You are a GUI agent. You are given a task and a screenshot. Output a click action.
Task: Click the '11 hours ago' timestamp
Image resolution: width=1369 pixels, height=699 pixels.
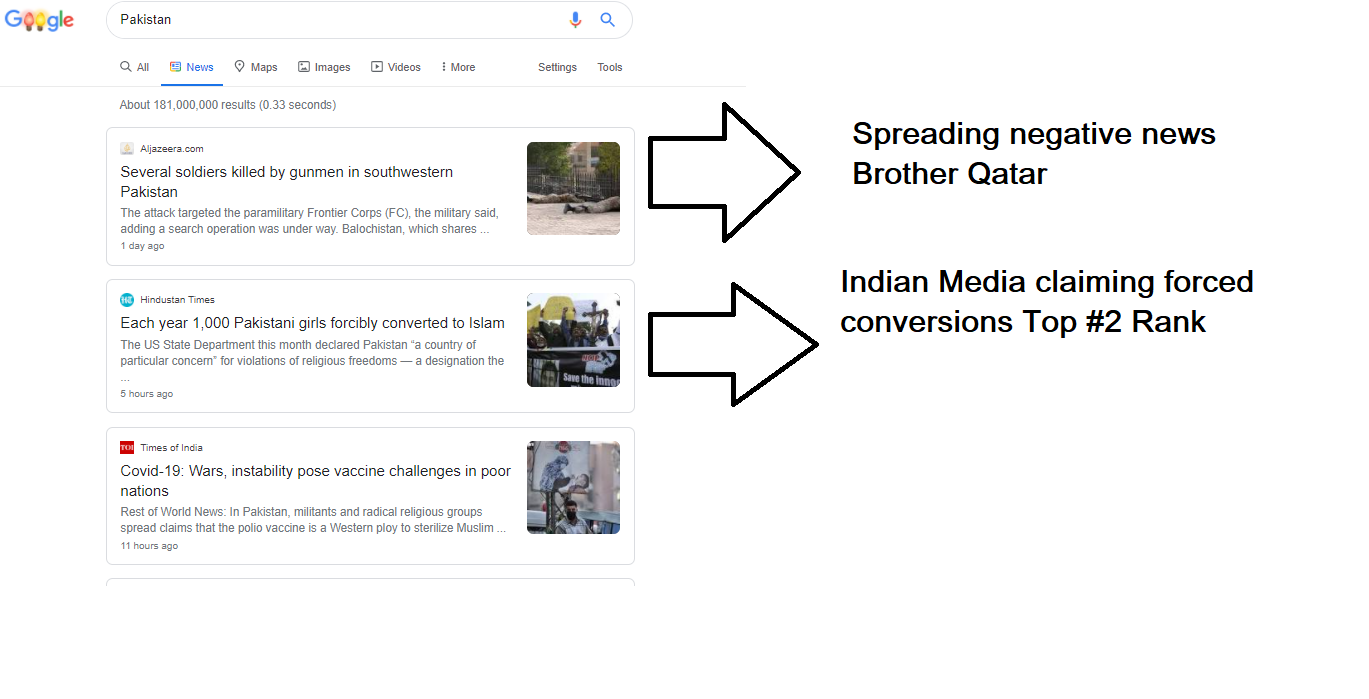tap(149, 545)
